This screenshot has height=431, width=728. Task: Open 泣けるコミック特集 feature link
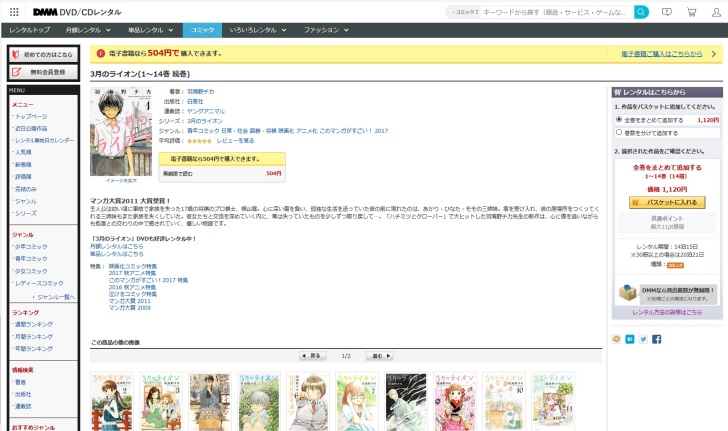[x=133, y=294]
